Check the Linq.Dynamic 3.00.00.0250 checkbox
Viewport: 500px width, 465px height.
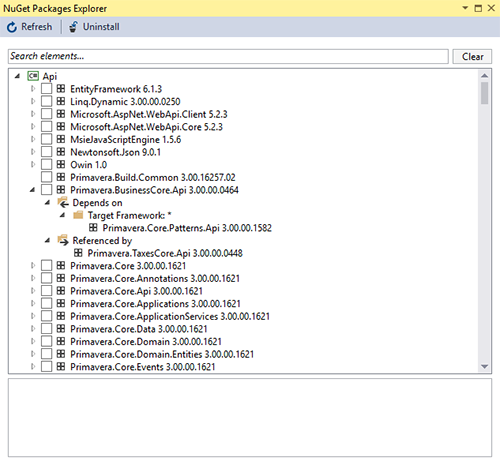pyautogui.click(x=47, y=101)
